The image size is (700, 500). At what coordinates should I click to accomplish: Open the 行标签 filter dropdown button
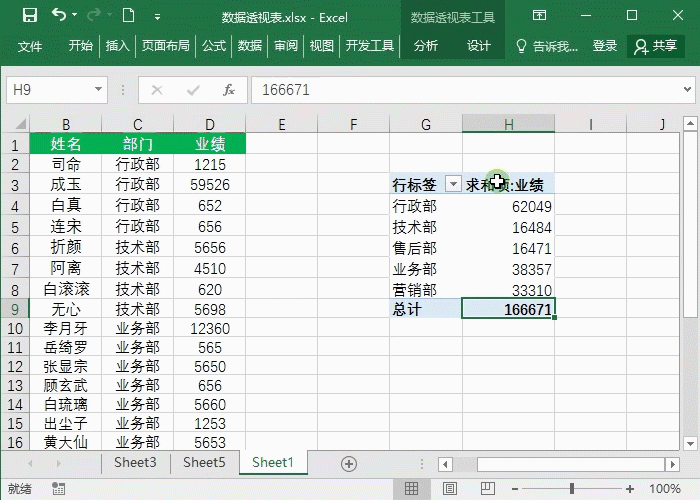pos(453,184)
